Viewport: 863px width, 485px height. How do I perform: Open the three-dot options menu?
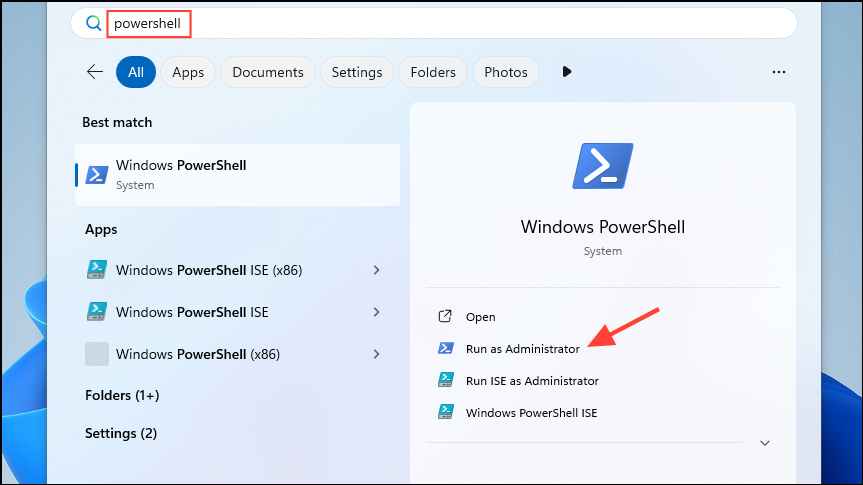(778, 72)
